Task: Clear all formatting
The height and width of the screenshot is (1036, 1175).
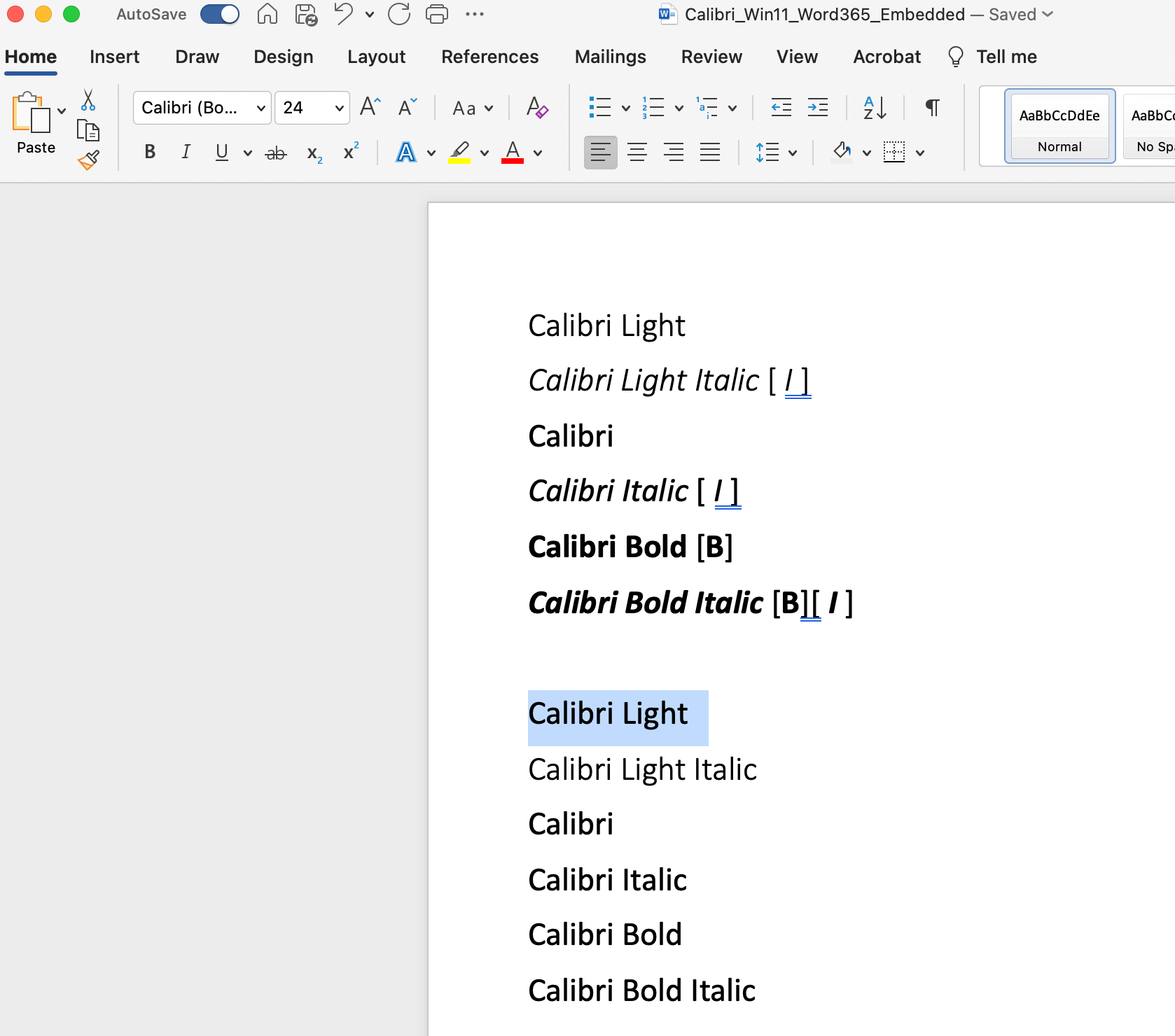Action: (x=536, y=108)
